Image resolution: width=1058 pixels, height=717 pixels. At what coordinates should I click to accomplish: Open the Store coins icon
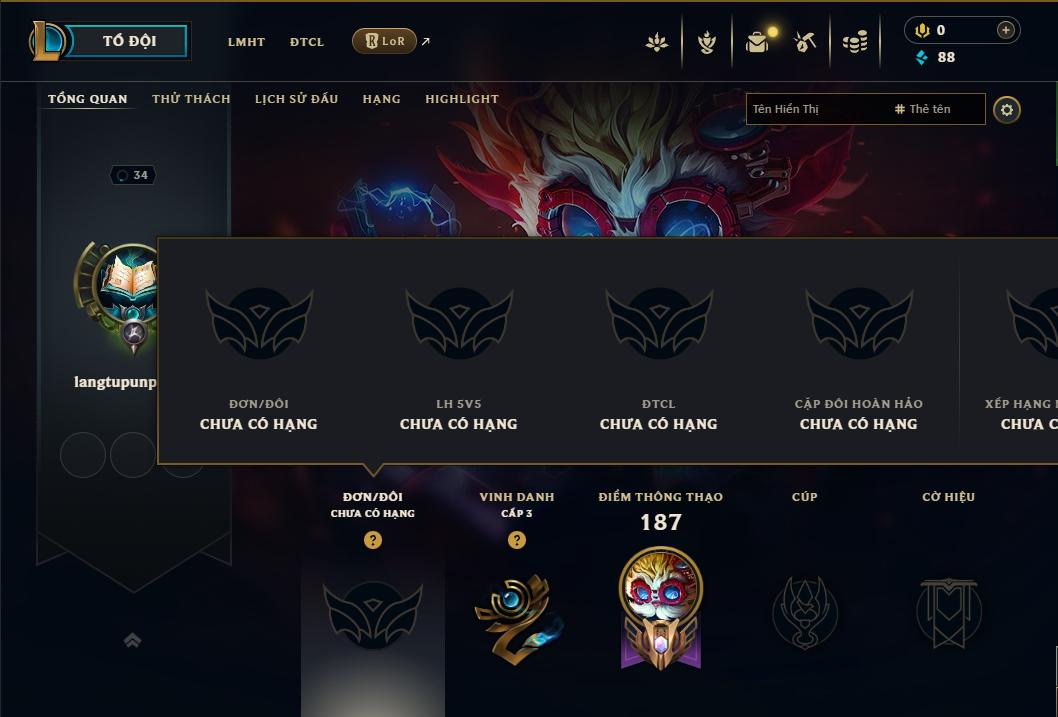click(855, 42)
